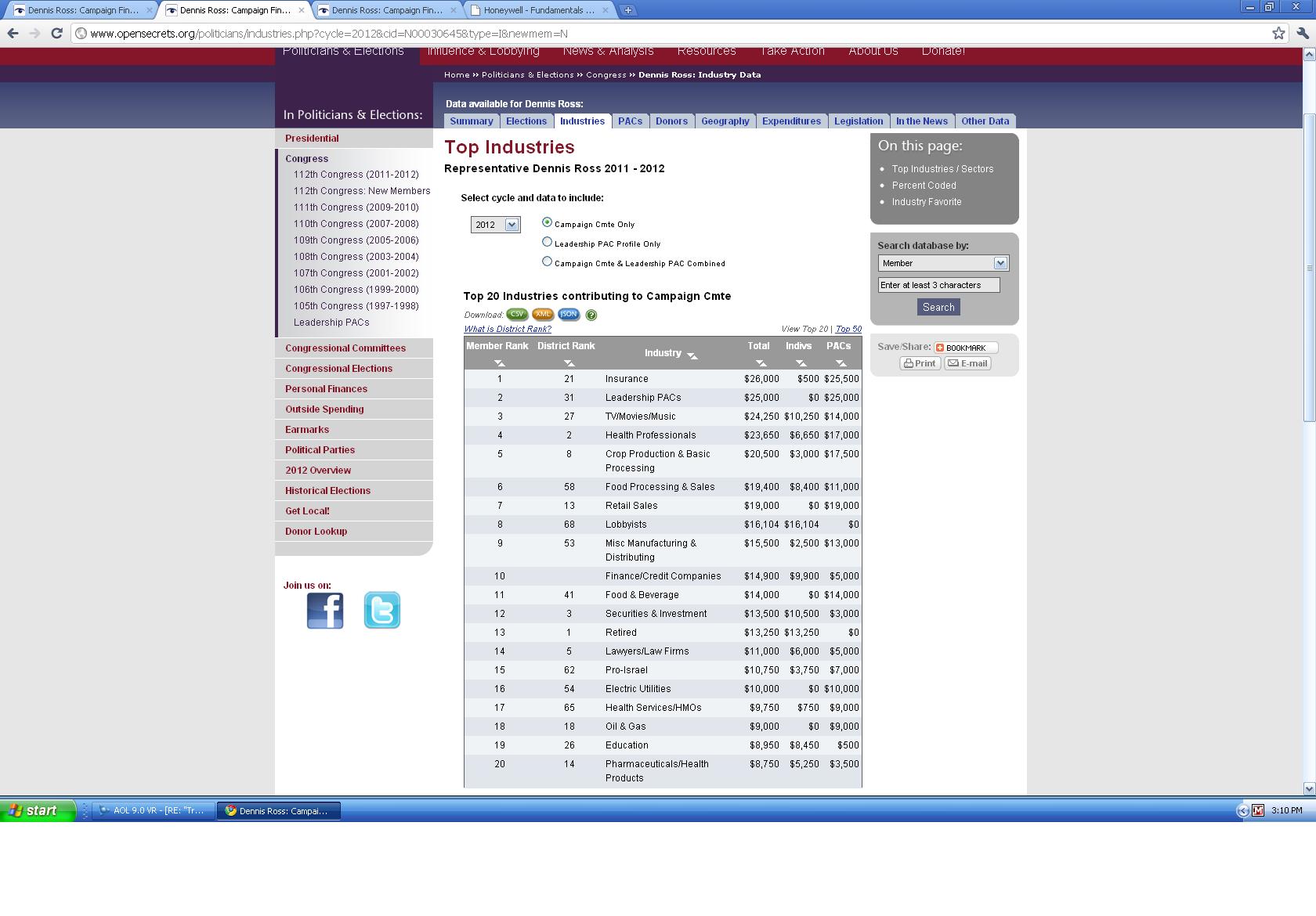The width and height of the screenshot is (1316, 916).
Task: Open the green help question mark icon
Action: [x=591, y=316]
